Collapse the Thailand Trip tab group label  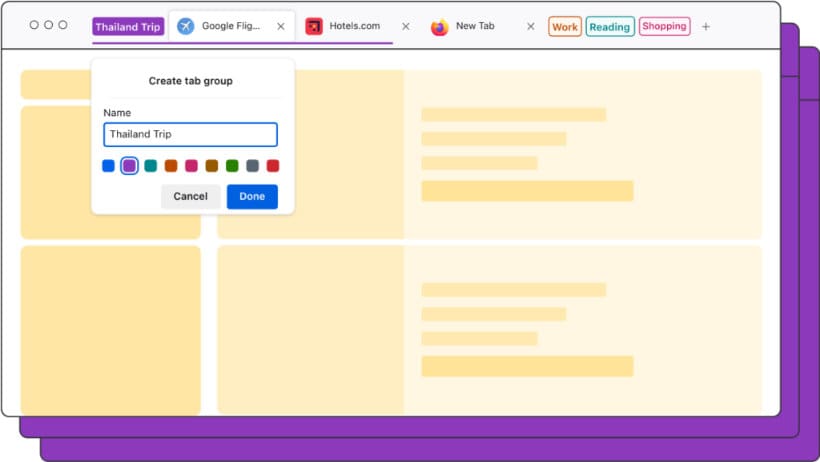pos(128,27)
